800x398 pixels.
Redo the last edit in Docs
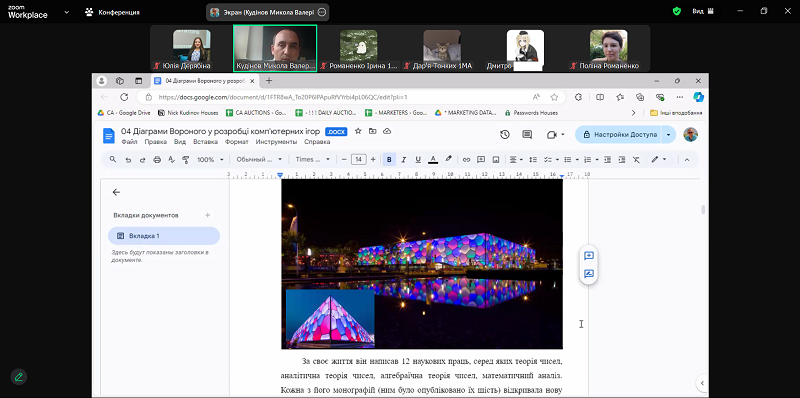tap(142, 160)
